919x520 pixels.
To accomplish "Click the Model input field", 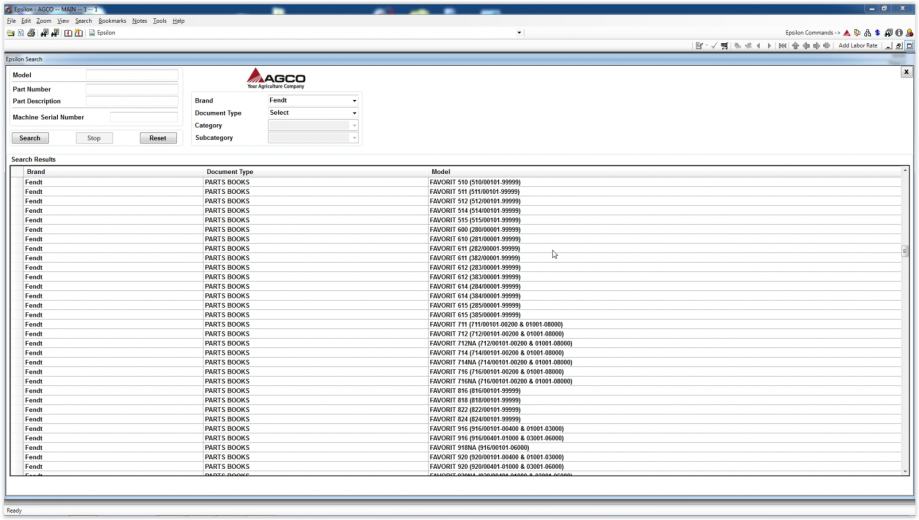I will tap(132, 75).
